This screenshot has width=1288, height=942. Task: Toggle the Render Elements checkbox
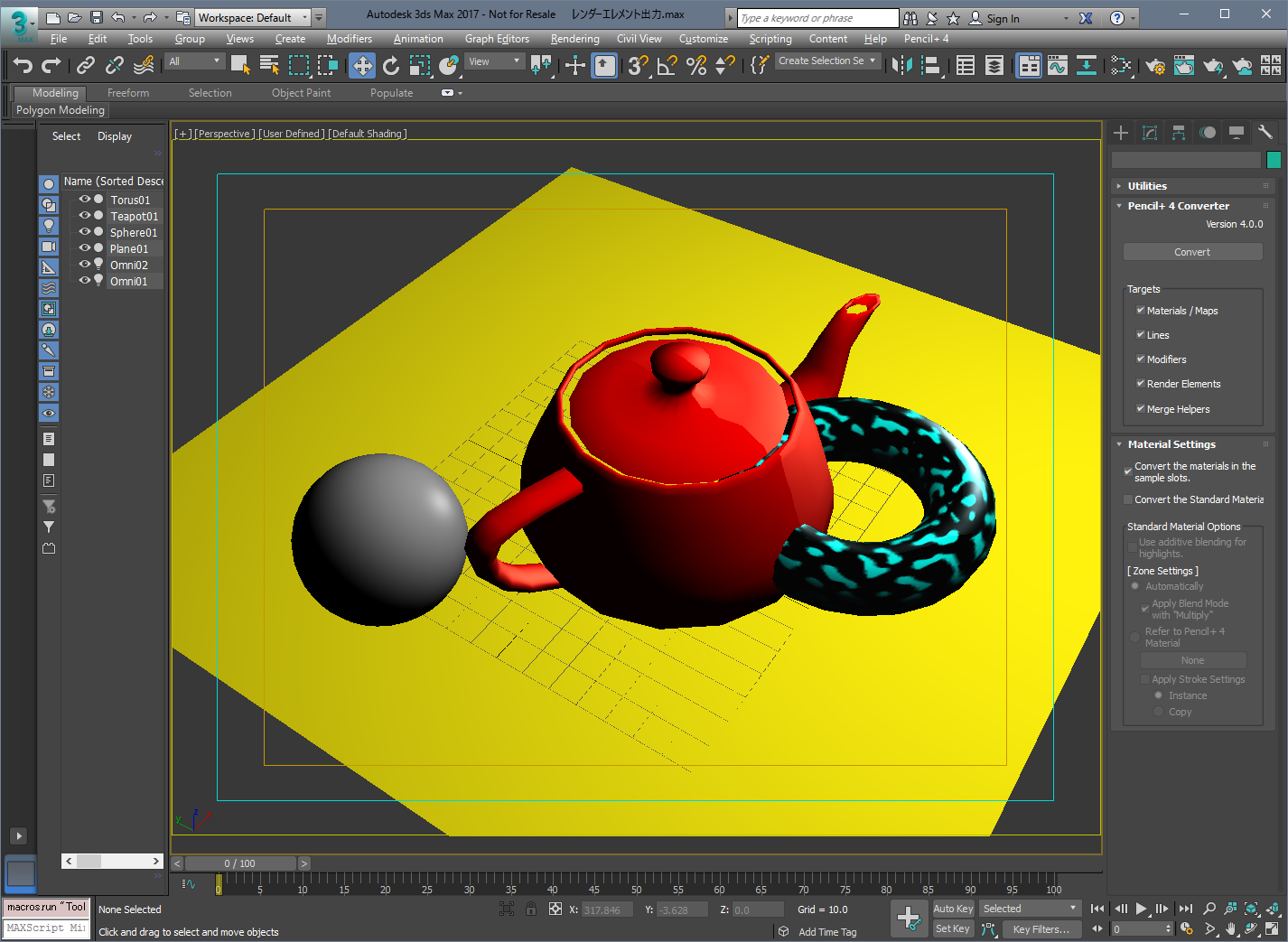(1141, 384)
